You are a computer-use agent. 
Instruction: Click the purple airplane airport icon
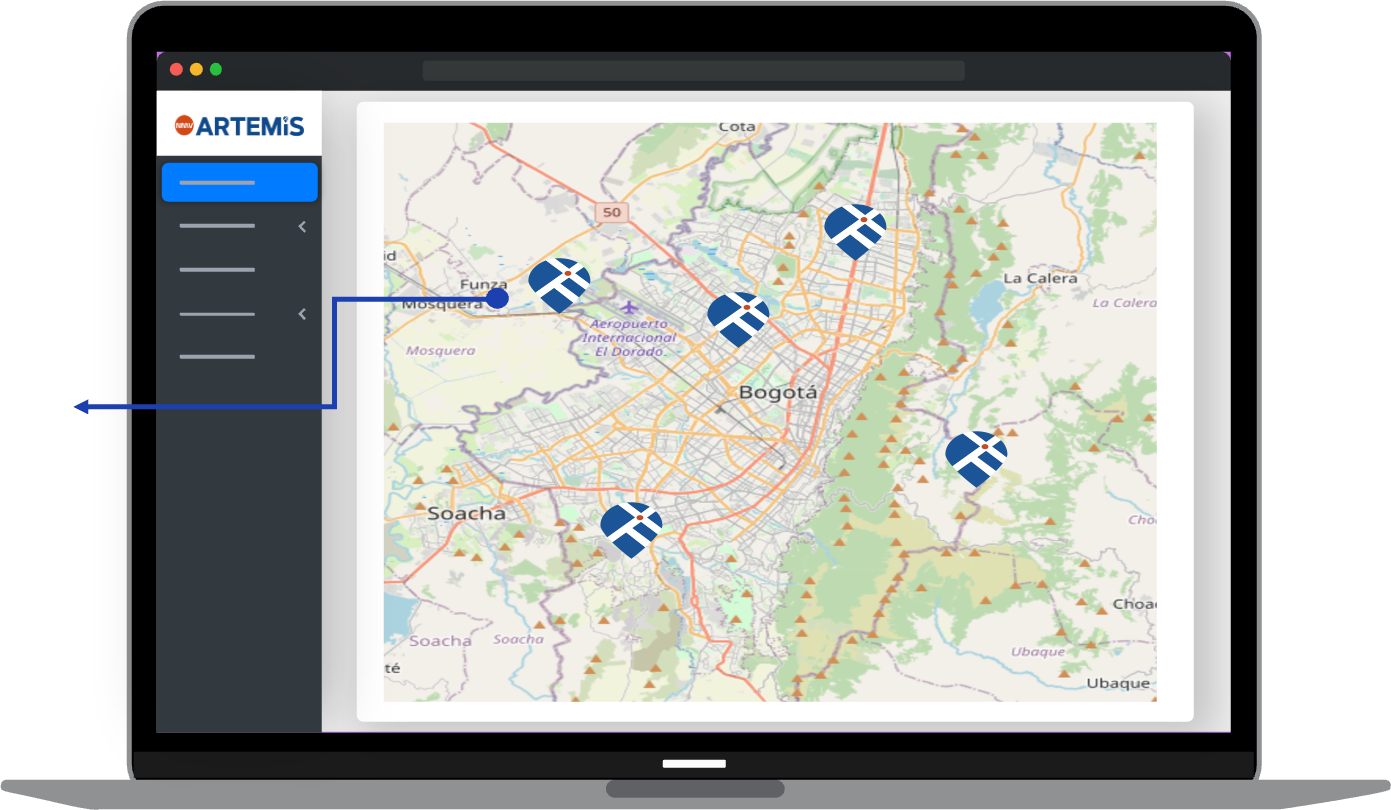pos(628,306)
